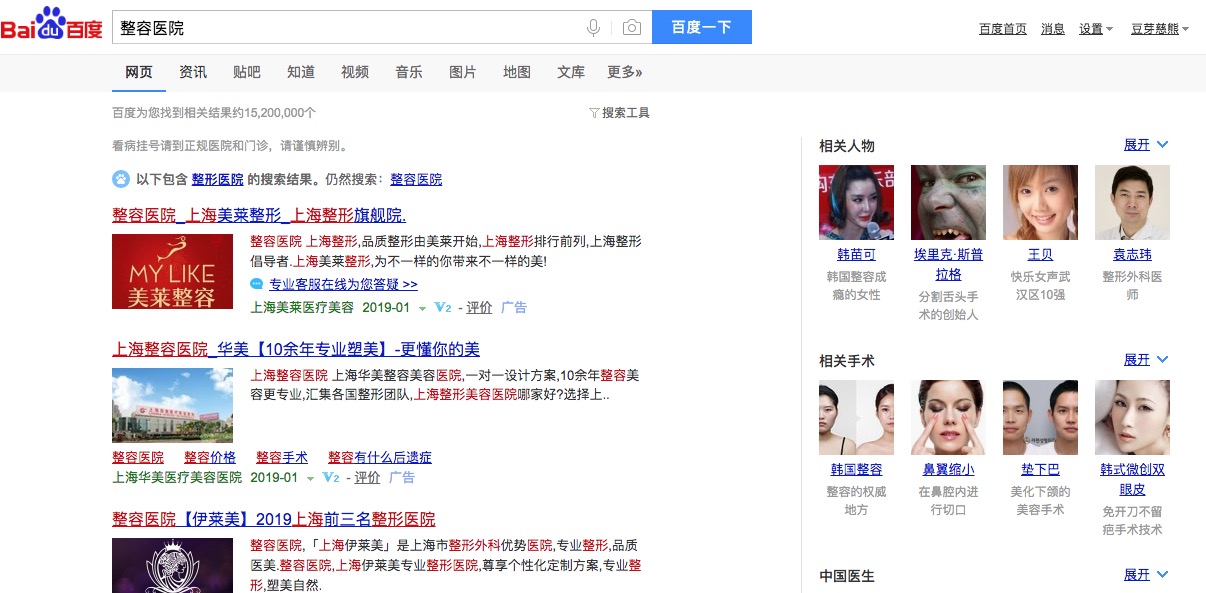Click the 华美 hospital building thumbnail
This screenshot has width=1206, height=593.
(172, 405)
